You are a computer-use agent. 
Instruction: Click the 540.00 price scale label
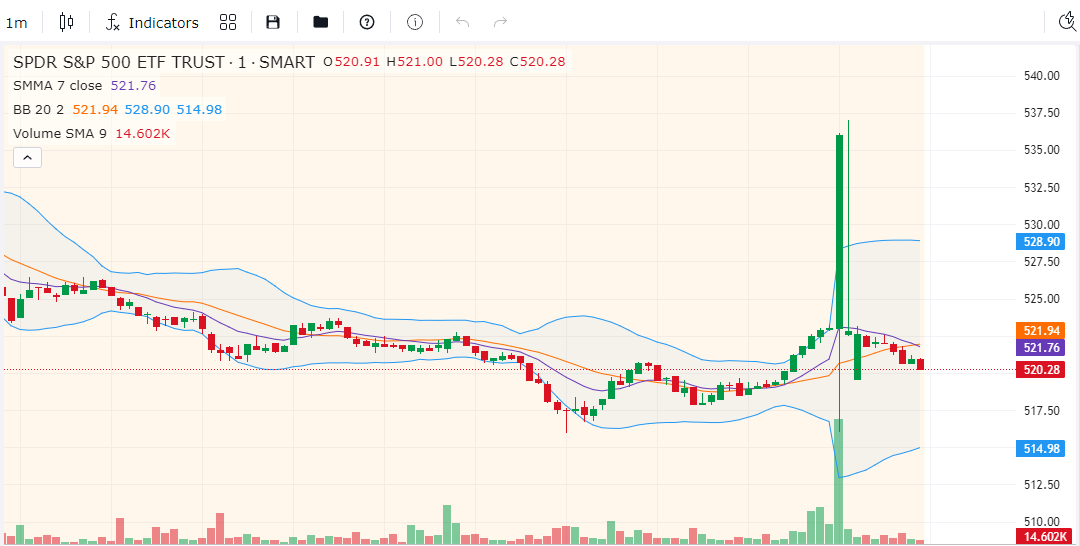point(1041,76)
